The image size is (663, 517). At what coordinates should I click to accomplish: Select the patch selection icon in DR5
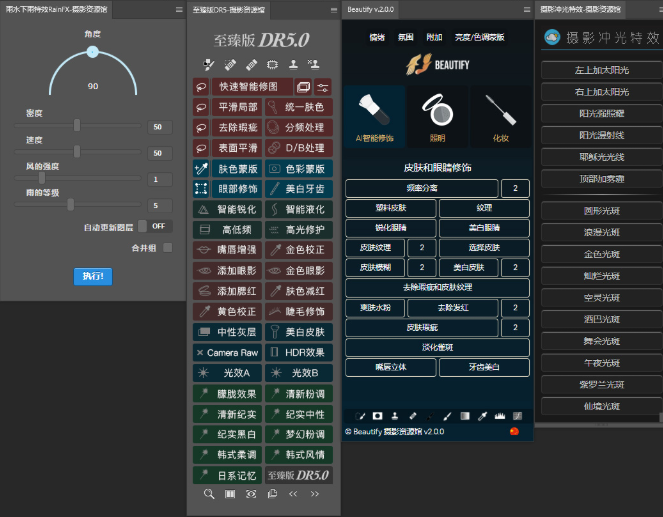point(272,65)
